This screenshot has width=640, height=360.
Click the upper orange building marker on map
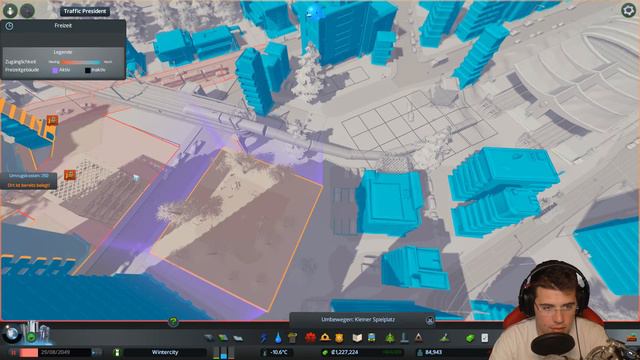click(52, 120)
